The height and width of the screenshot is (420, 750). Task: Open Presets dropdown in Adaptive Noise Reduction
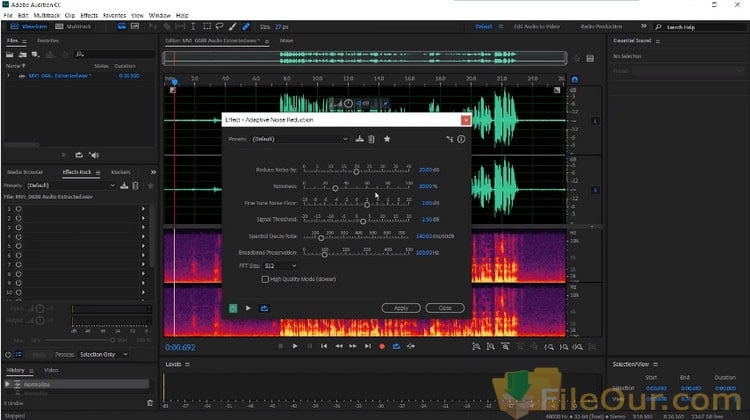(300, 139)
